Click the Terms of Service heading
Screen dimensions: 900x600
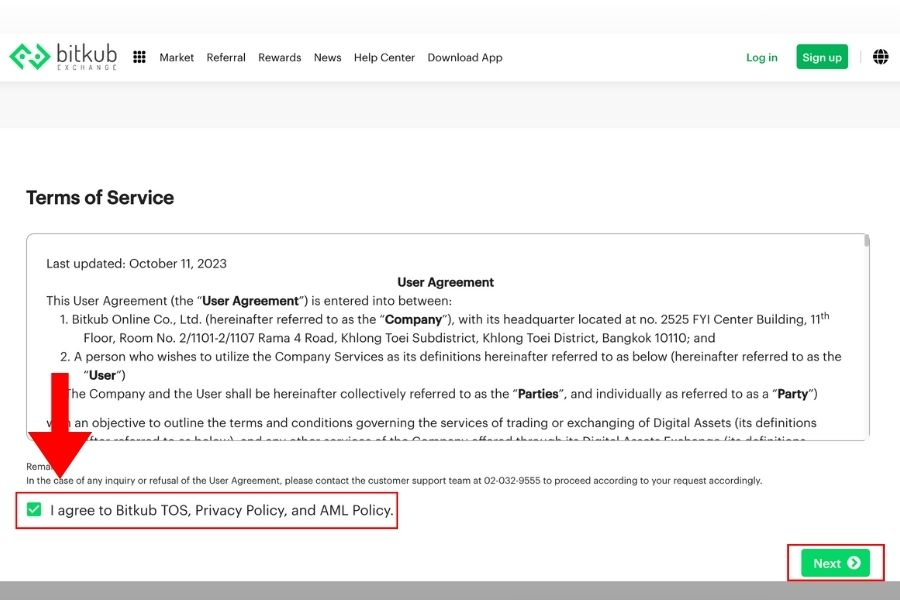(x=100, y=198)
